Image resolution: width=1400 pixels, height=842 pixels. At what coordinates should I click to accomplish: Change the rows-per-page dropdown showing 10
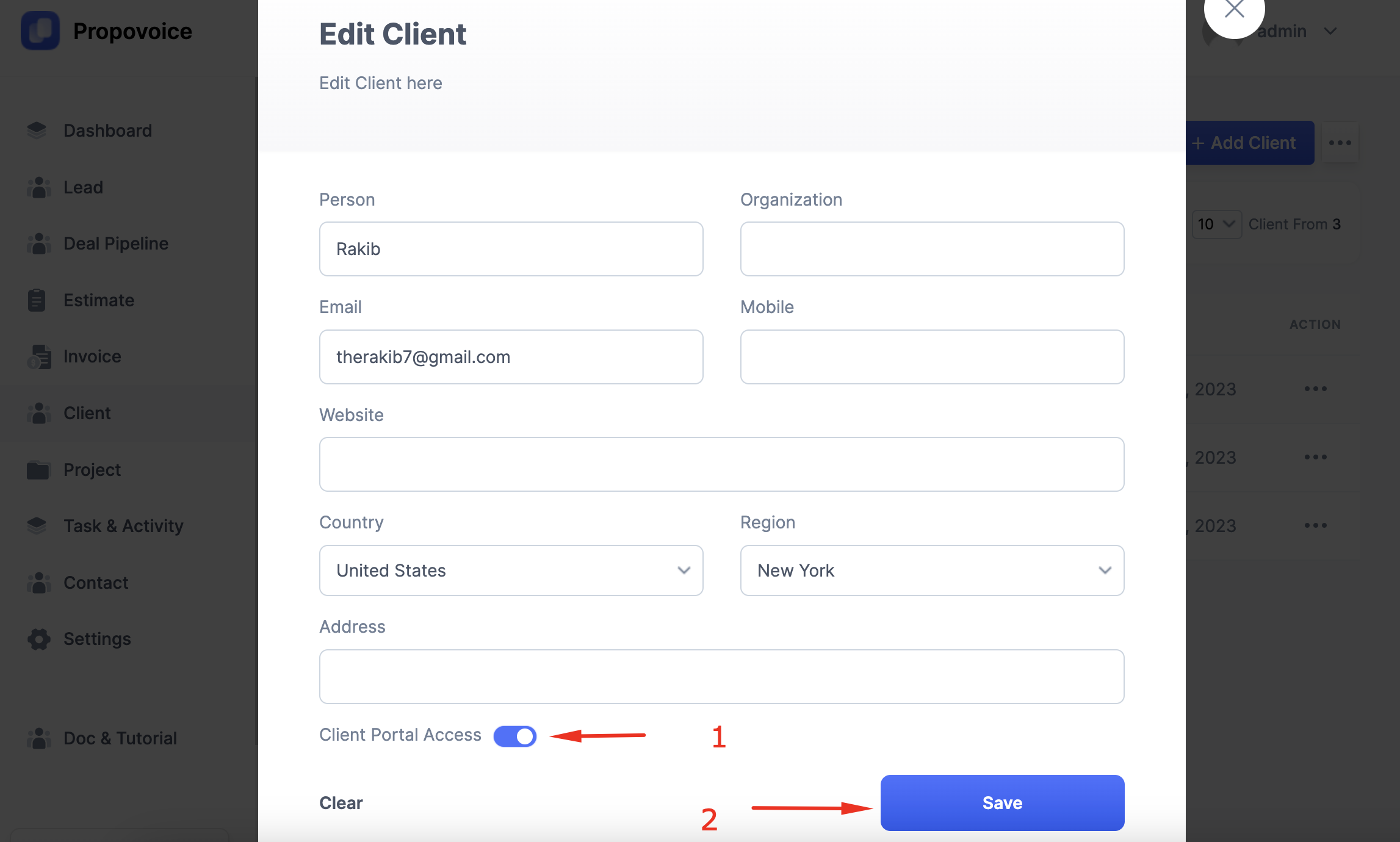(x=1216, y=224)
